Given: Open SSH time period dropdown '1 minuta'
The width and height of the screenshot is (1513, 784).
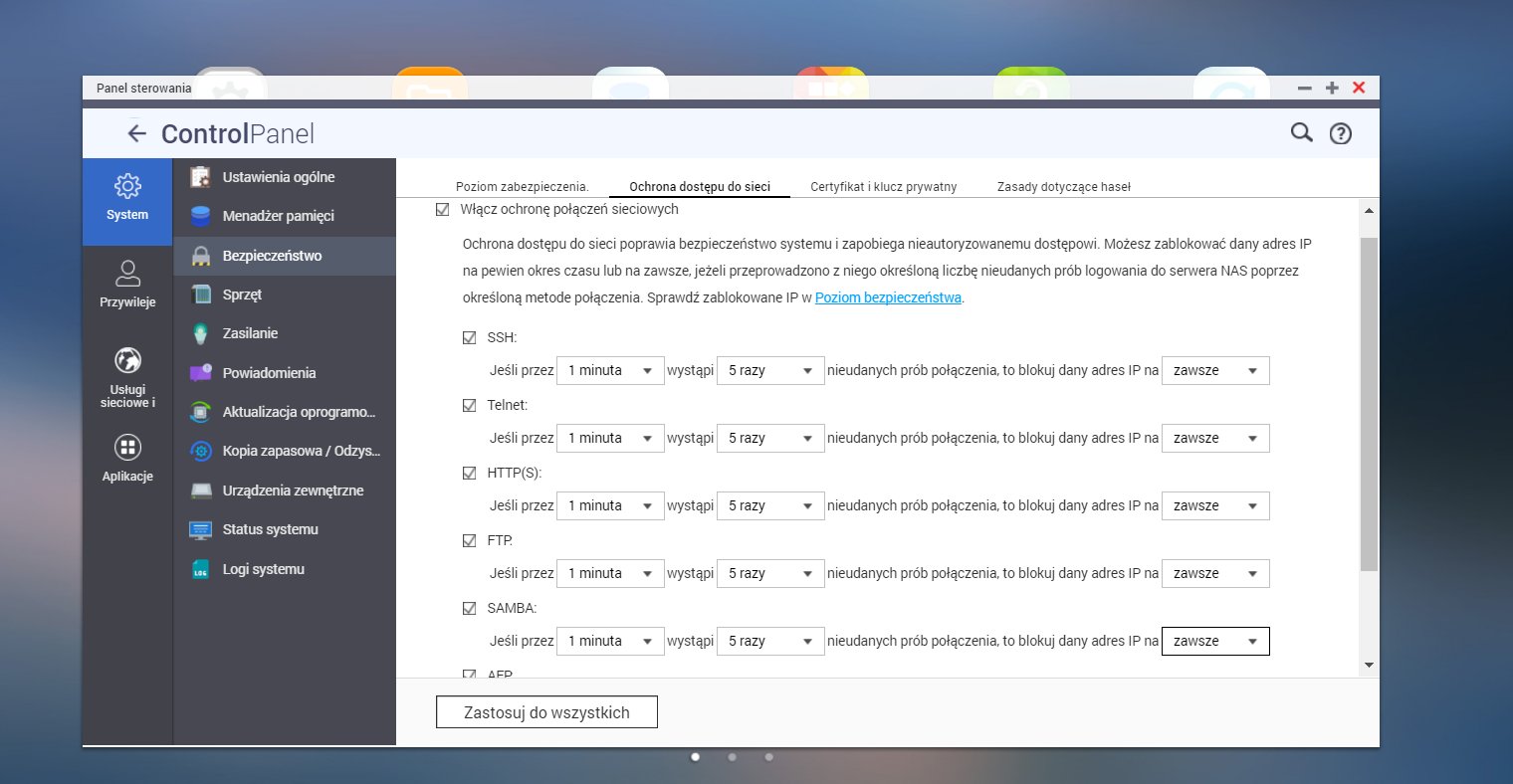Looking at the screenshot, I should point(610,370).
